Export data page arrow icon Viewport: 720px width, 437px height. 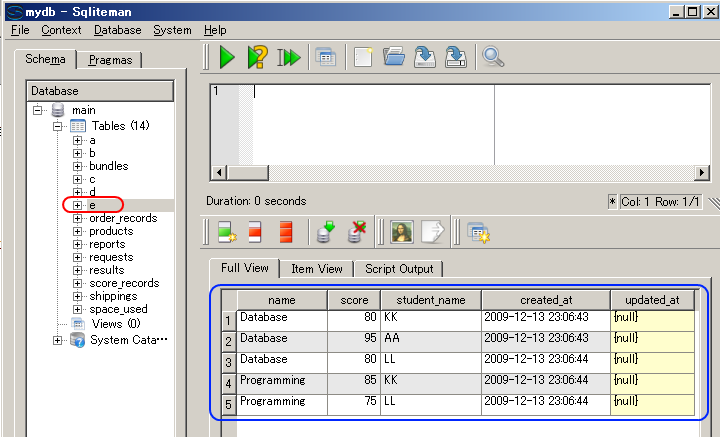pos(433,231)
